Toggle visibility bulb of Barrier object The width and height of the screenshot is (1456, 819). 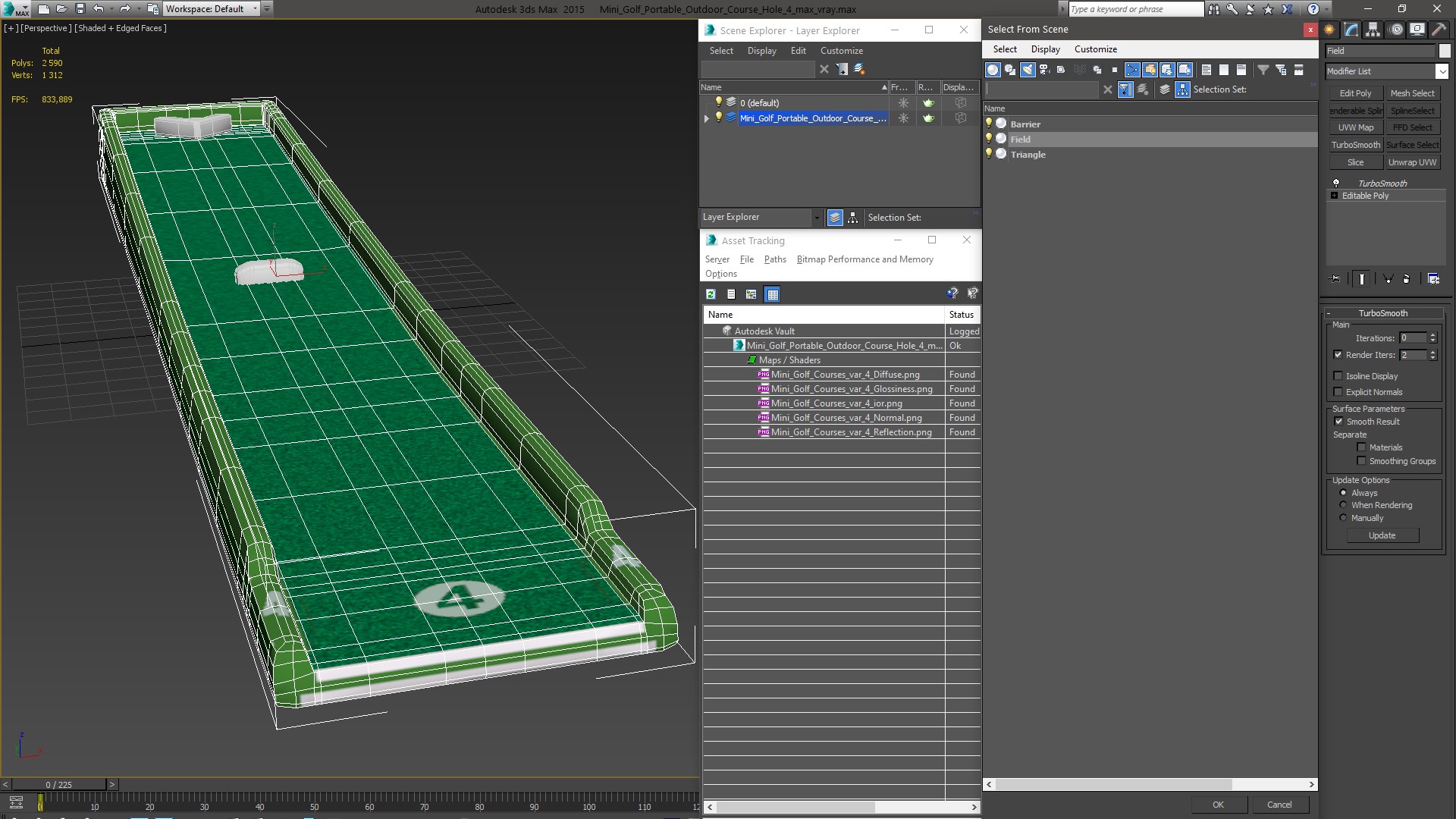(x=989, y=123)
